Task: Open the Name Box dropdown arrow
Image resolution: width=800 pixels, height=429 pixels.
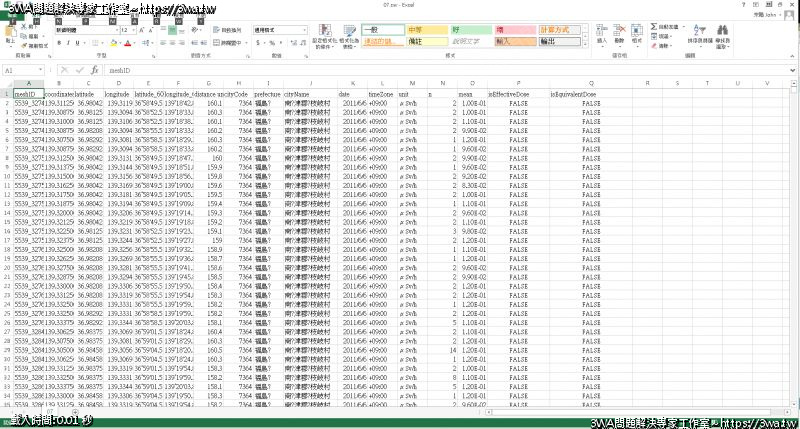Action: click(40, 70)
